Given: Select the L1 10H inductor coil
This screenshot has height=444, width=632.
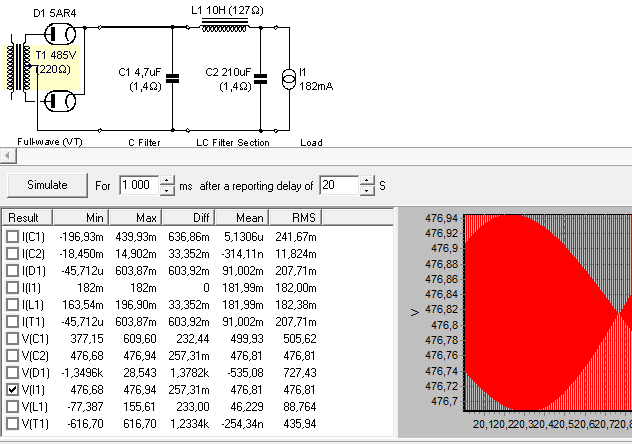Looking at the screenshot, I should click(226, 28).
